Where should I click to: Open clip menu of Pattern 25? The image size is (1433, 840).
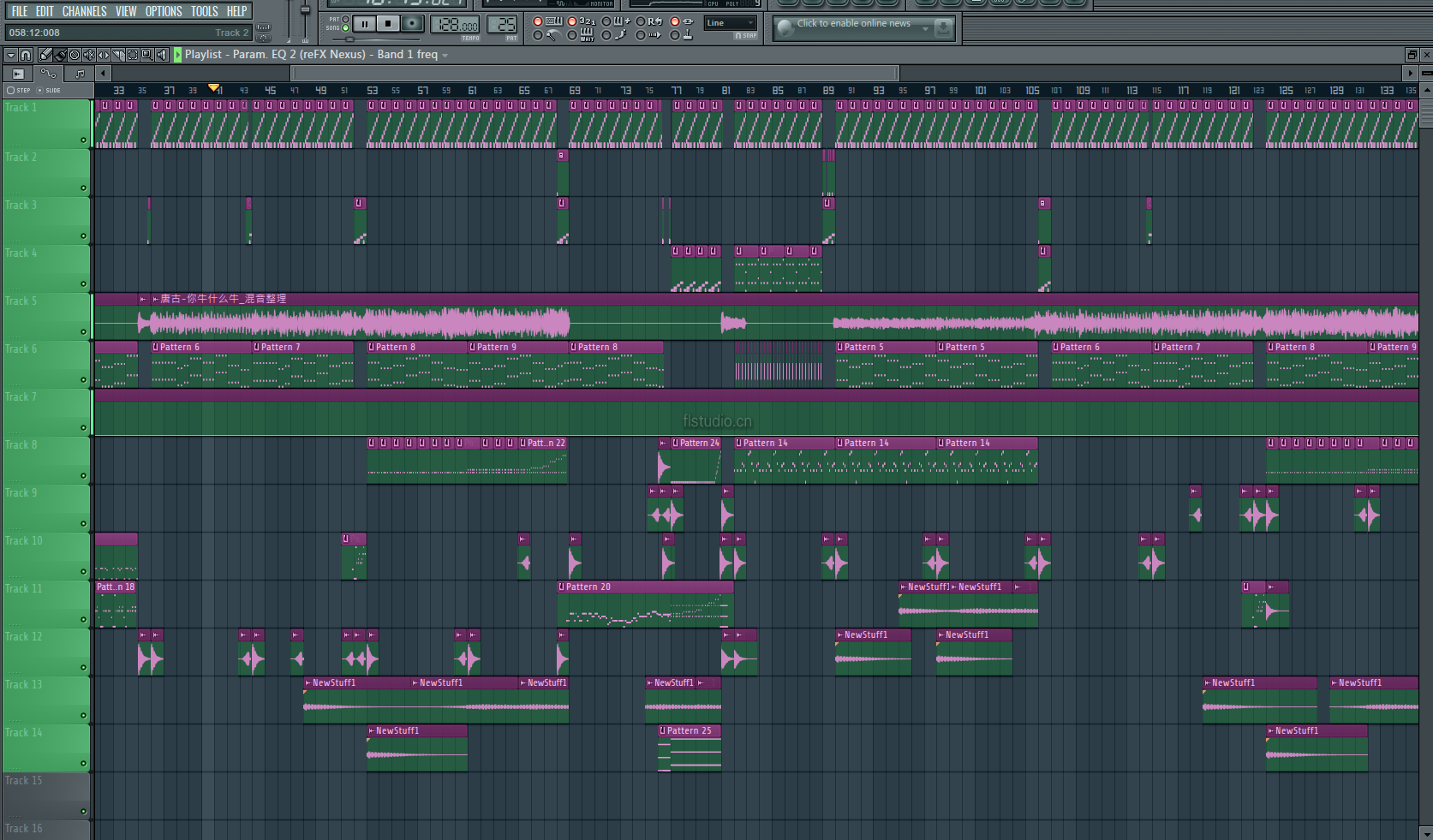(x=663, y=731)
